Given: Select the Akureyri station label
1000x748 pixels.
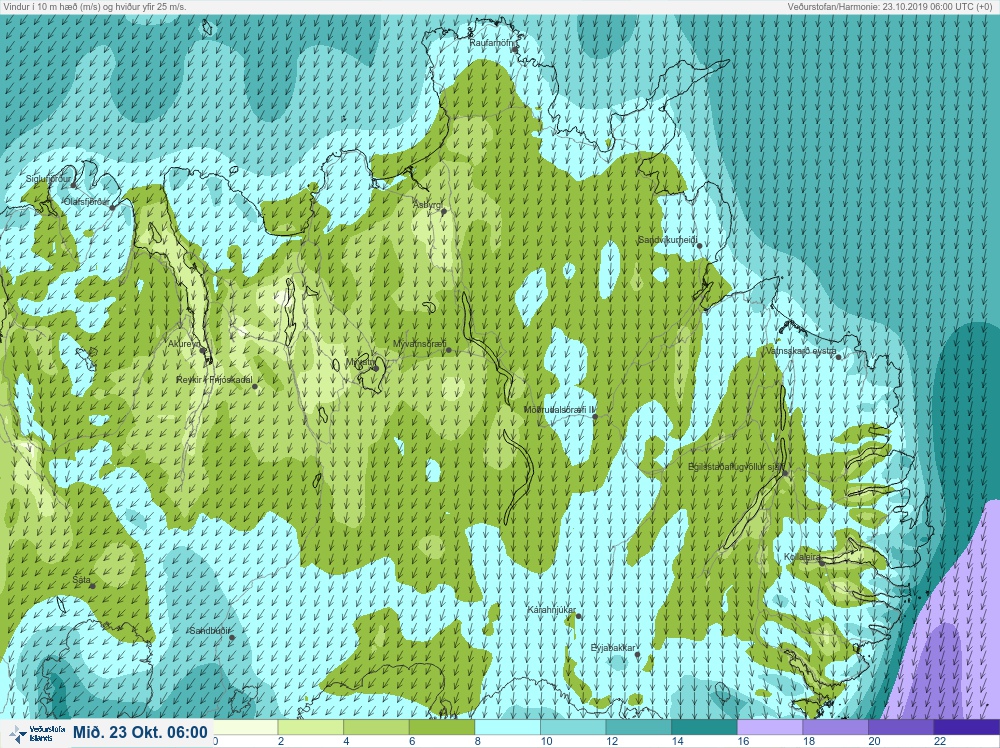Looking at the screenshot, I should point(184,344).
